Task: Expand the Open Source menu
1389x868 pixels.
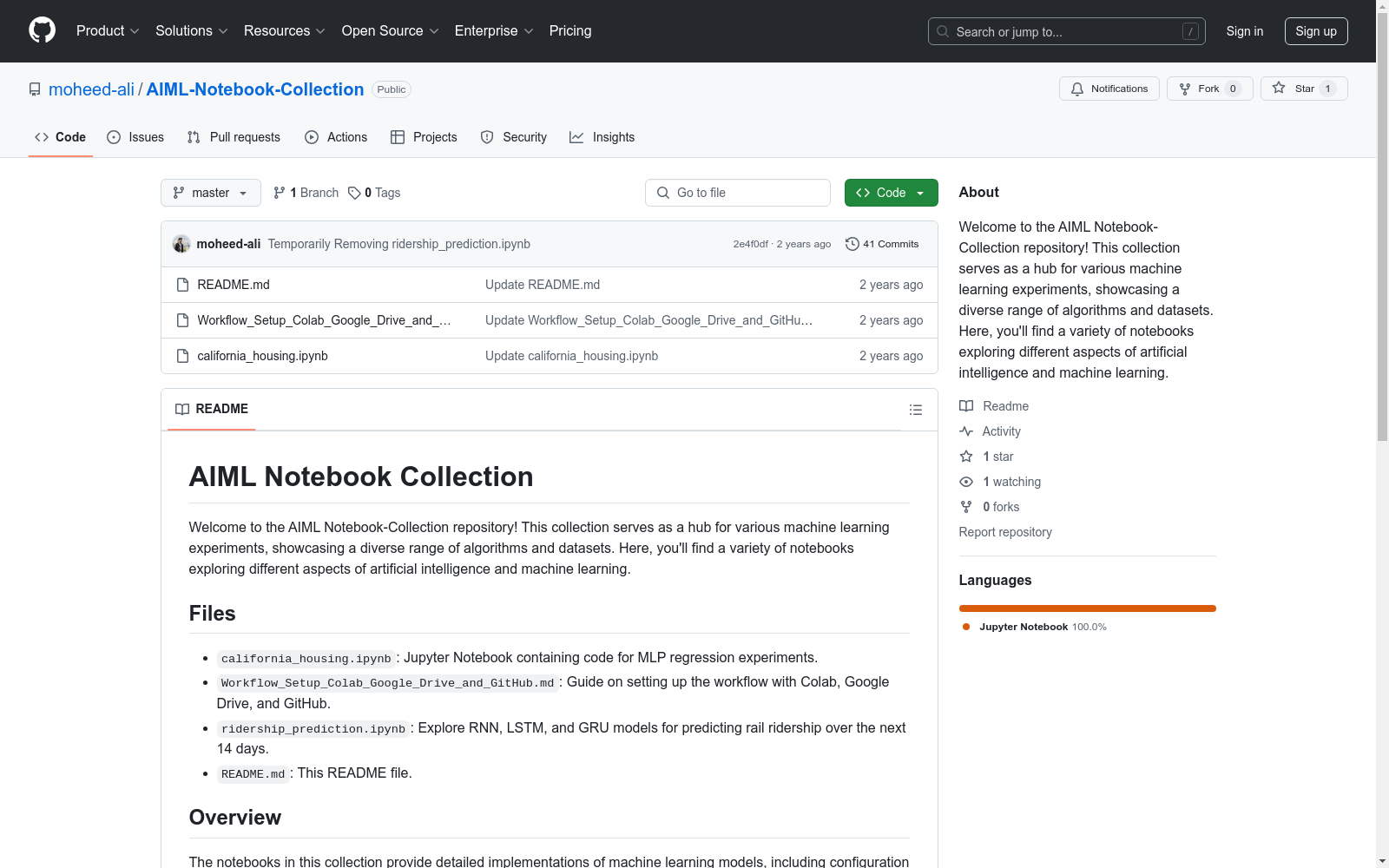Action: pyautogui.click(x=391, y=31)
